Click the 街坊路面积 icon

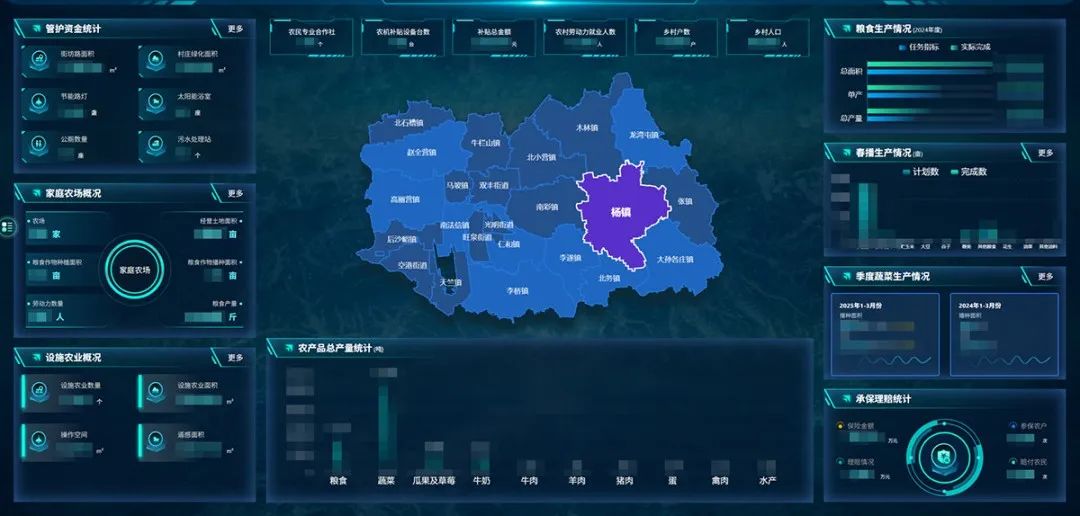(x=38, y=61)
